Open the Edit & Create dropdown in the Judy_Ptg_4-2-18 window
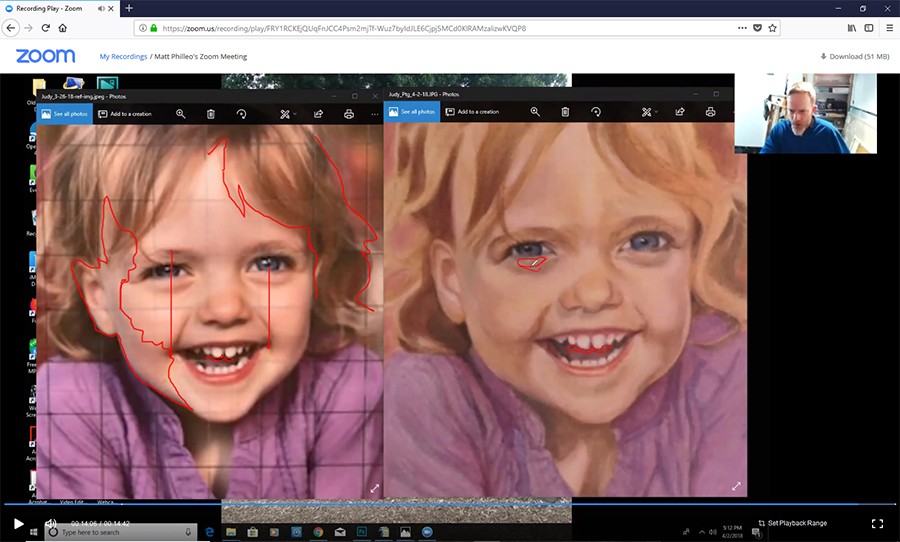 [649, 112]
